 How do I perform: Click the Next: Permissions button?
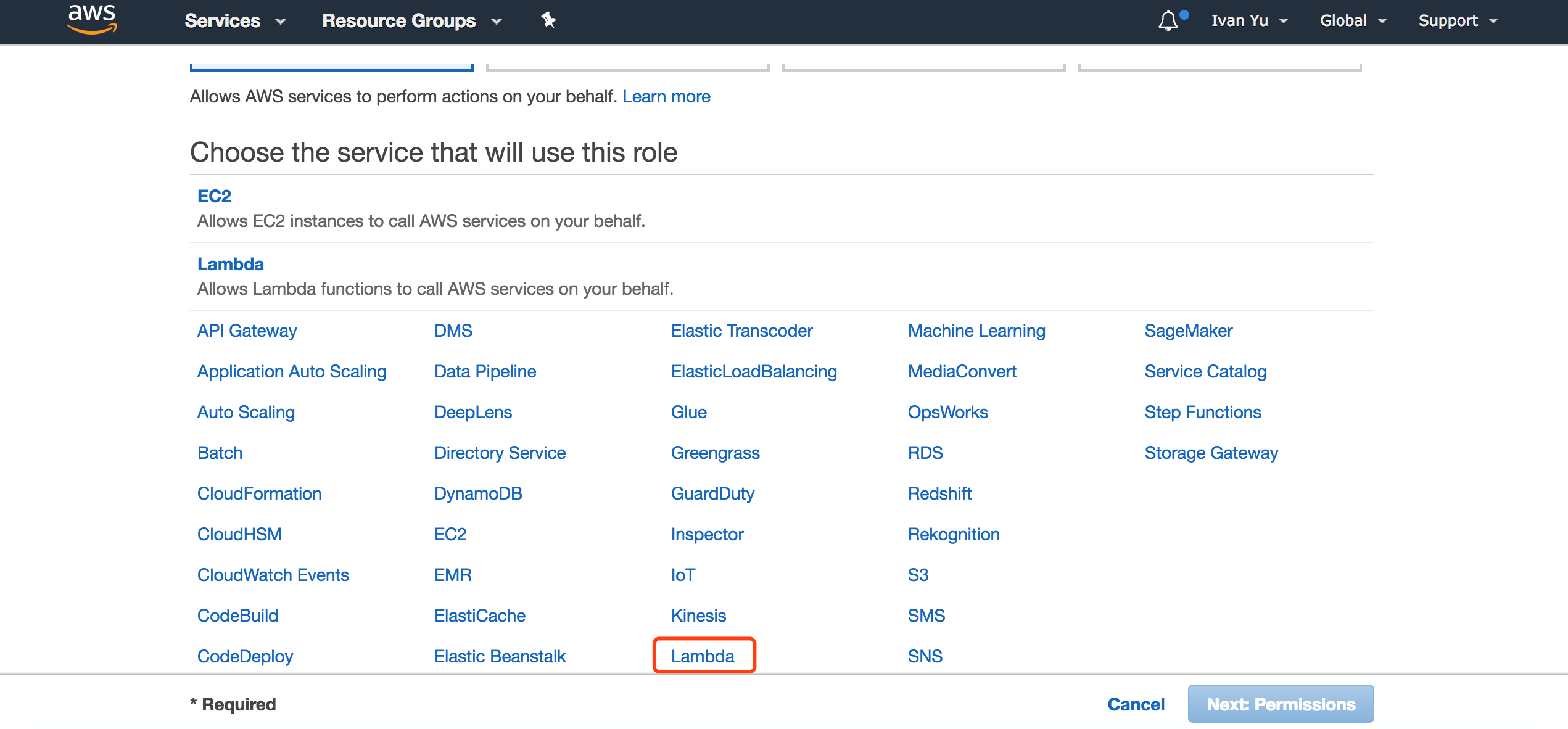[1281, 704]
